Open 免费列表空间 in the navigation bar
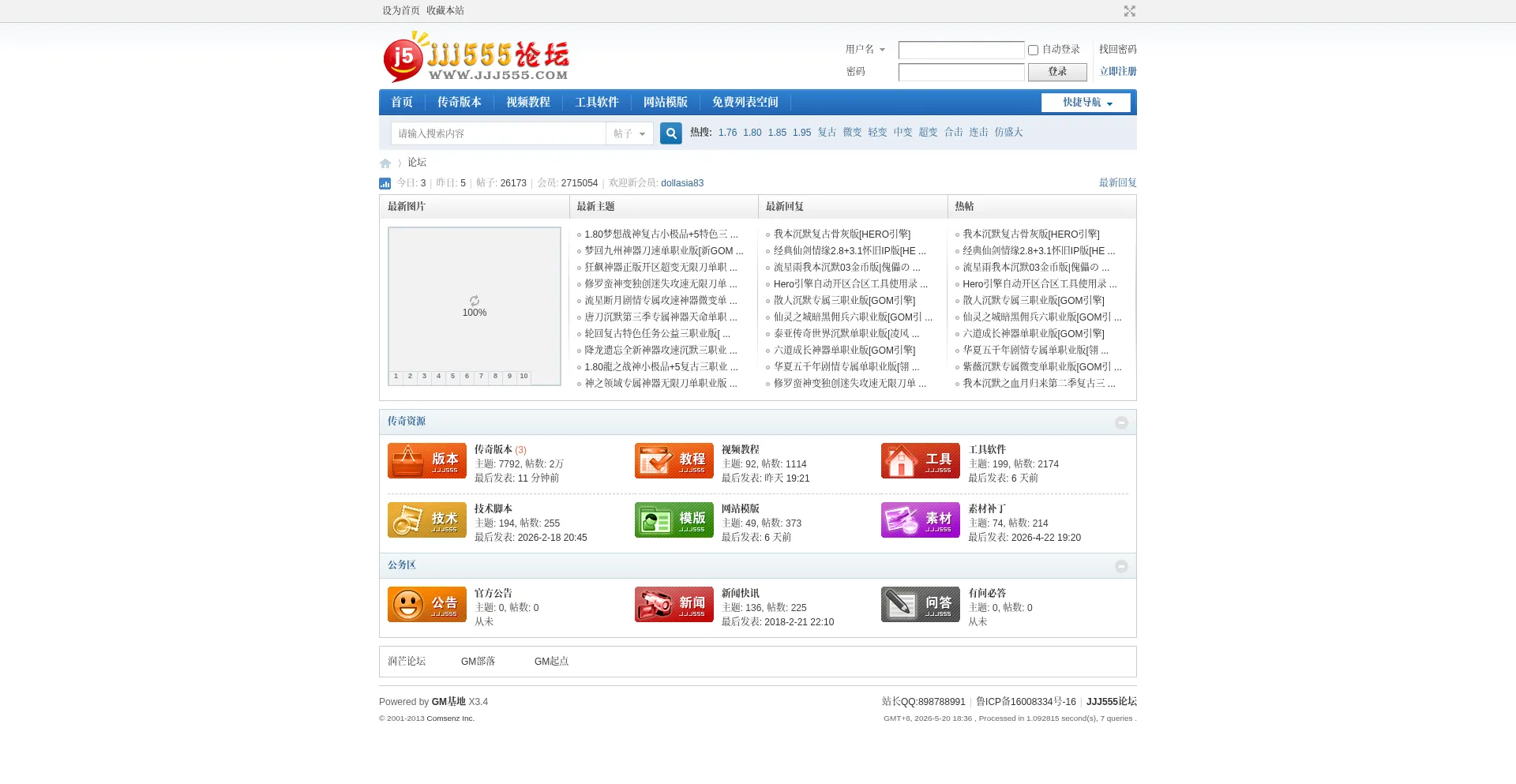The height and width of the screenshot is (784, 1516). coord(745,103)
